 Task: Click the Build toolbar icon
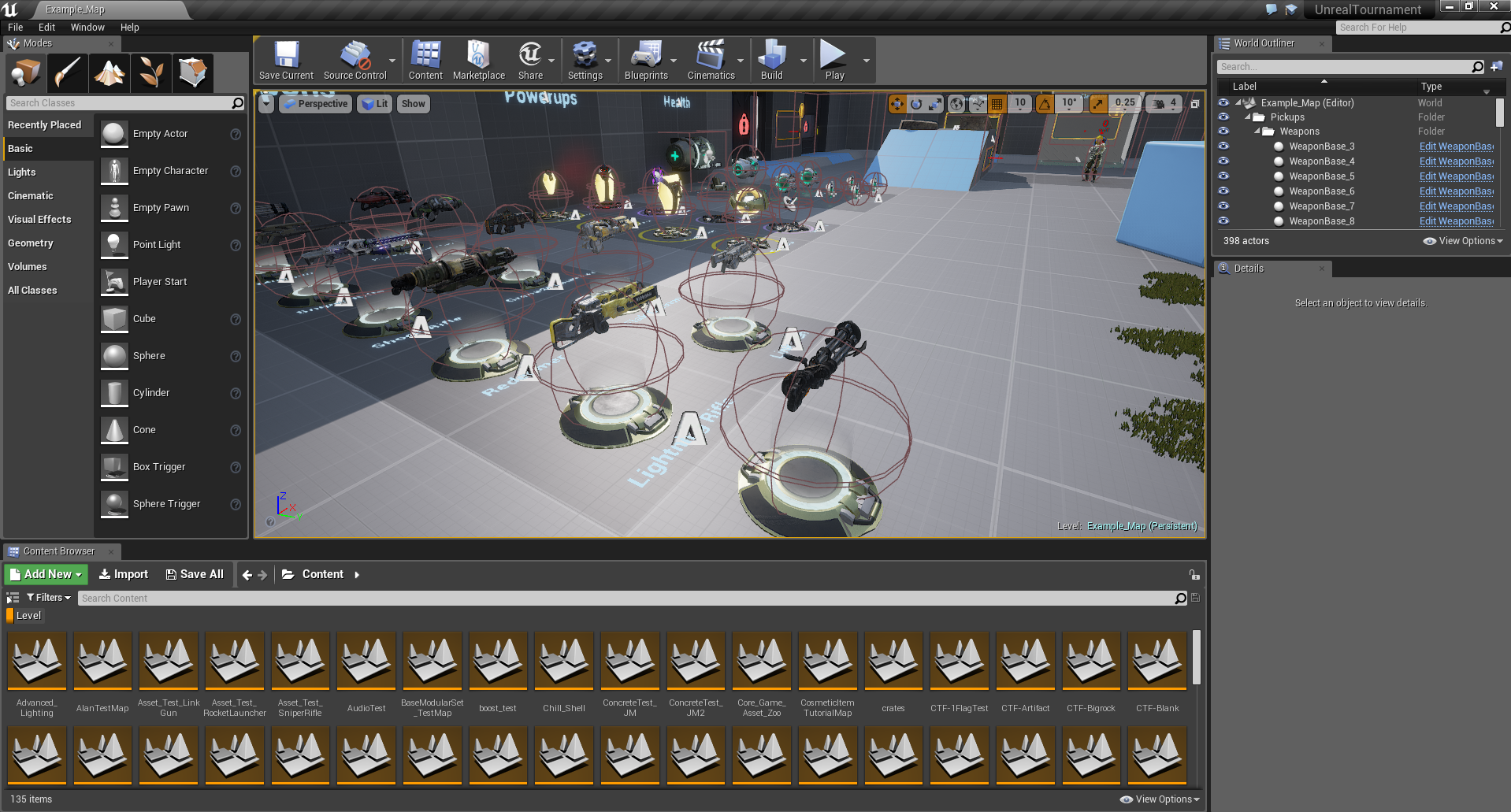click(x=772, y=61)
